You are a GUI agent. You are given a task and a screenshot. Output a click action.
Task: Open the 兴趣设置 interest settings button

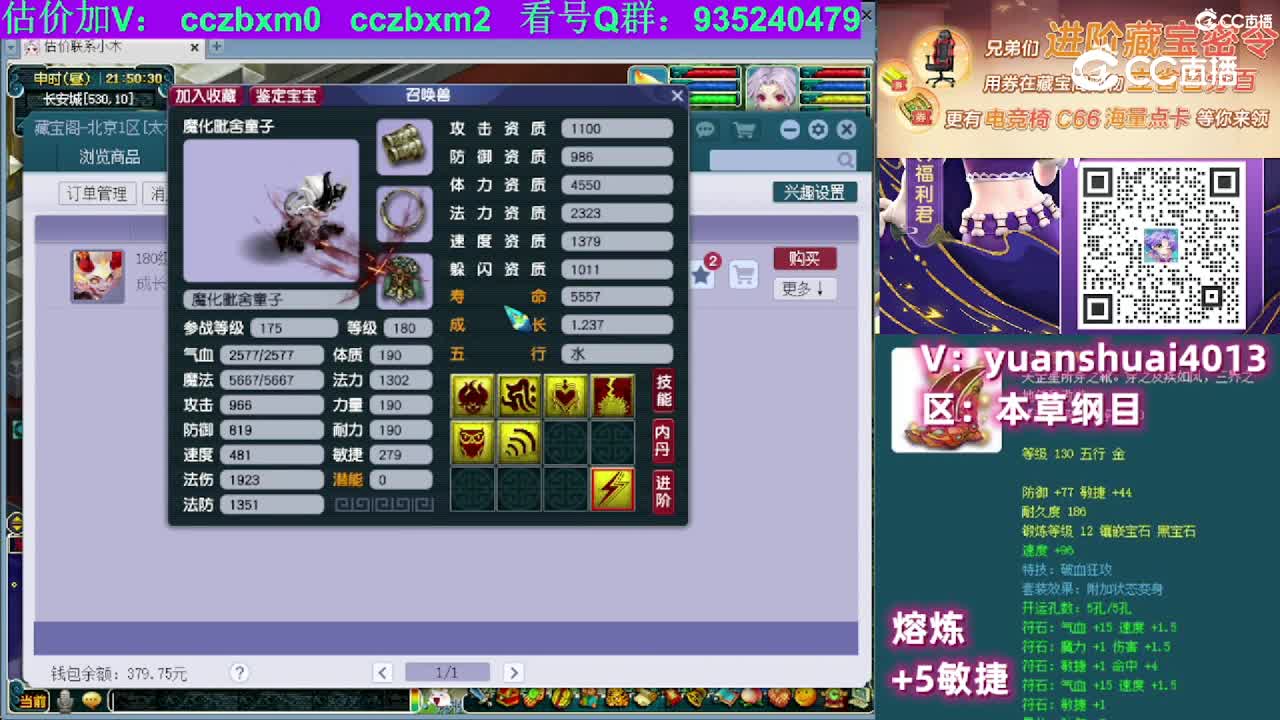814,192
